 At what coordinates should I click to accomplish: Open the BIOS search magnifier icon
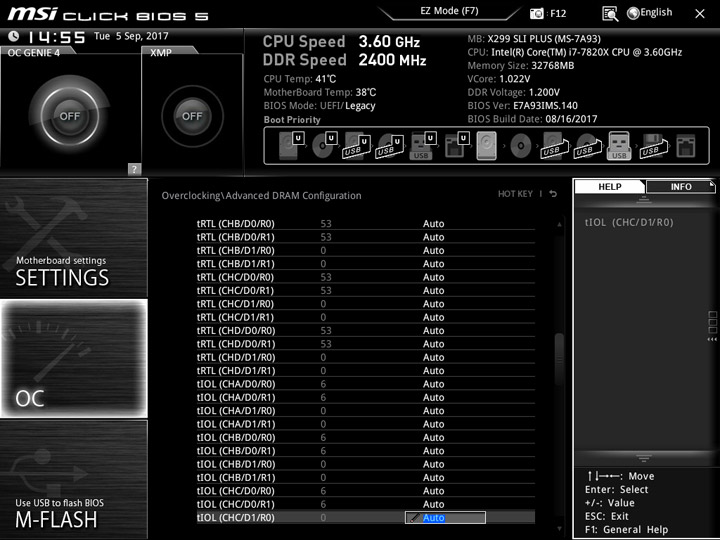click(610, 14)
